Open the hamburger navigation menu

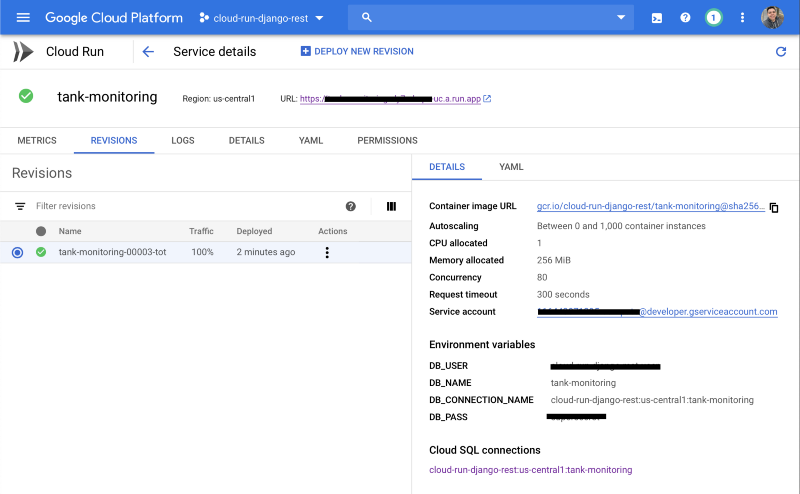[x=23, y=18]
